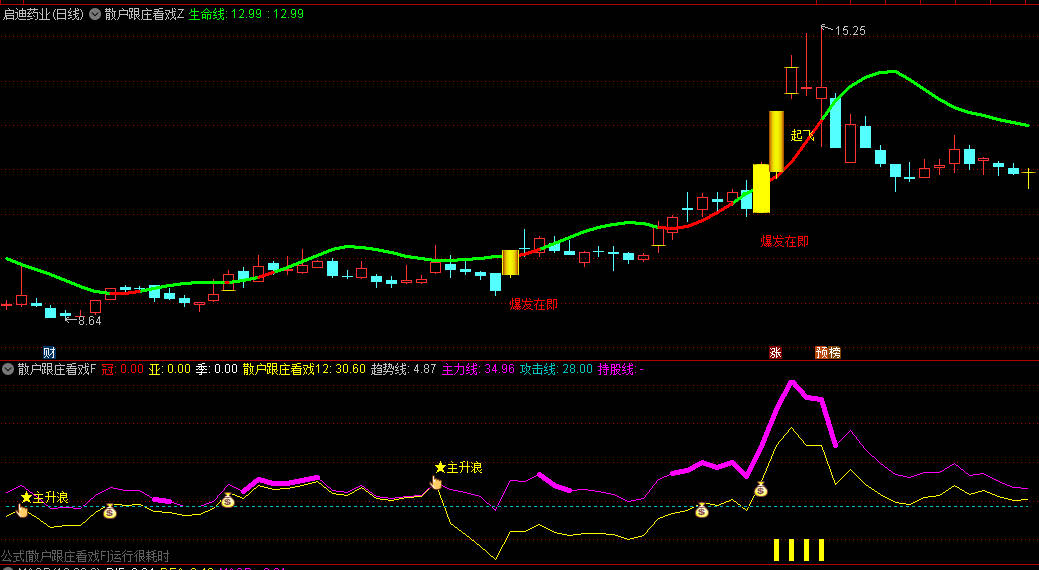Open the dropdown arrow beside 散户跟庄看戏Z

click(95, 14)
